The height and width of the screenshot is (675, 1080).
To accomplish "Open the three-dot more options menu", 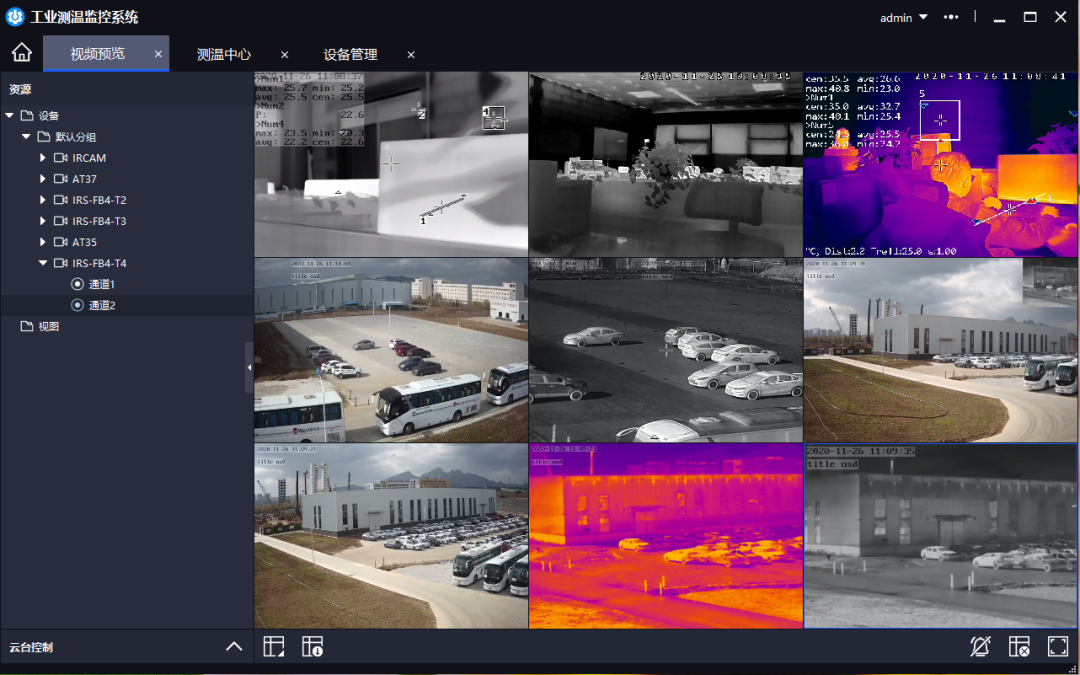I will click(x=950, y=17).
